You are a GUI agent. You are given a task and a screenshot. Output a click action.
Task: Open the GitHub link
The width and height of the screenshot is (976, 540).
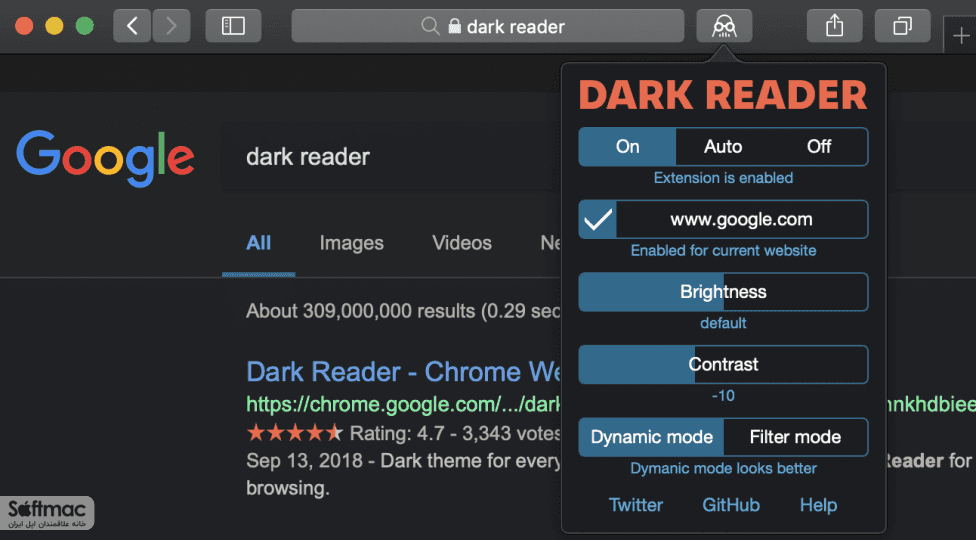point(731,505)
